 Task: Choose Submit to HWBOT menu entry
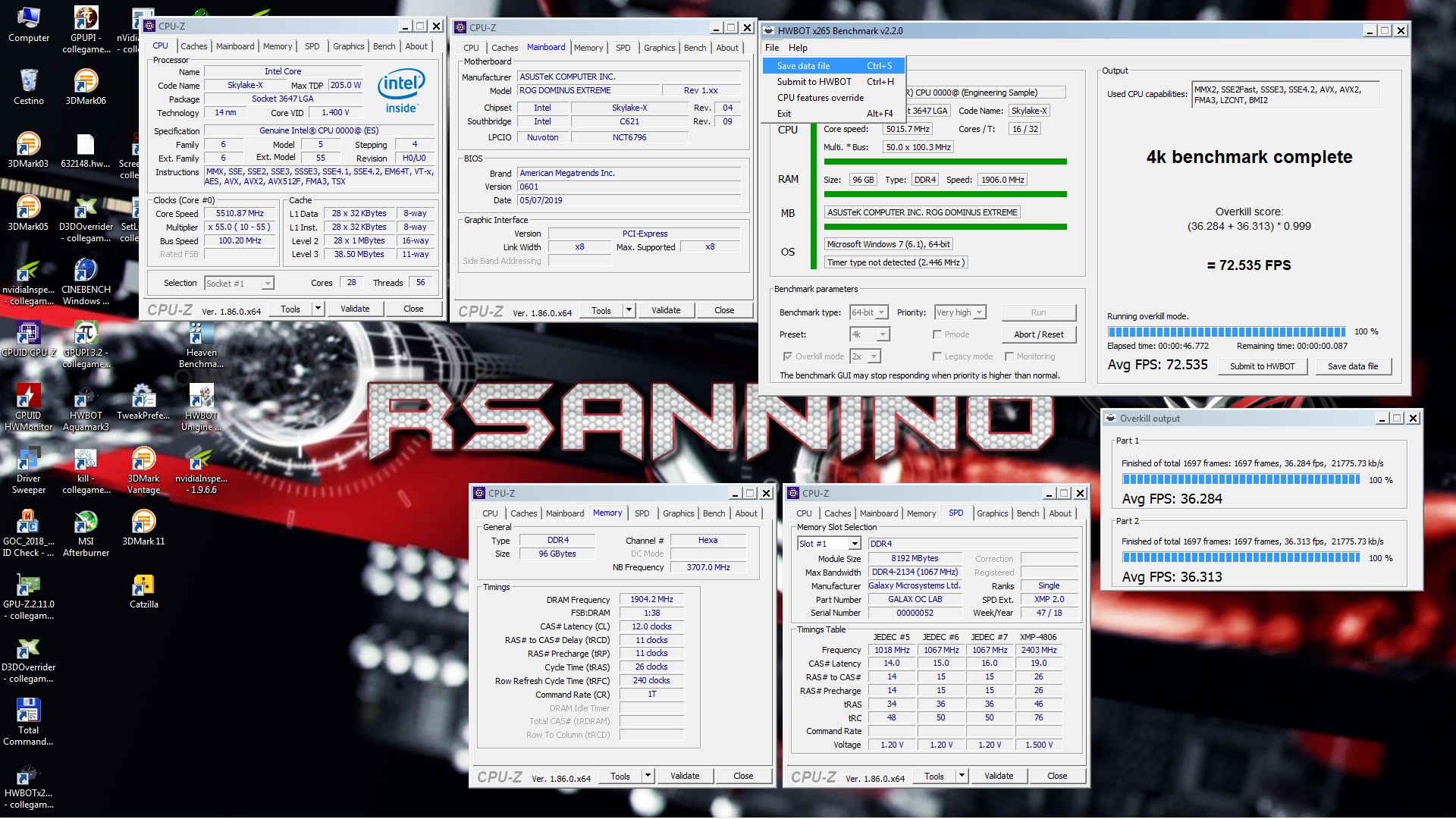tap(833, 82)
